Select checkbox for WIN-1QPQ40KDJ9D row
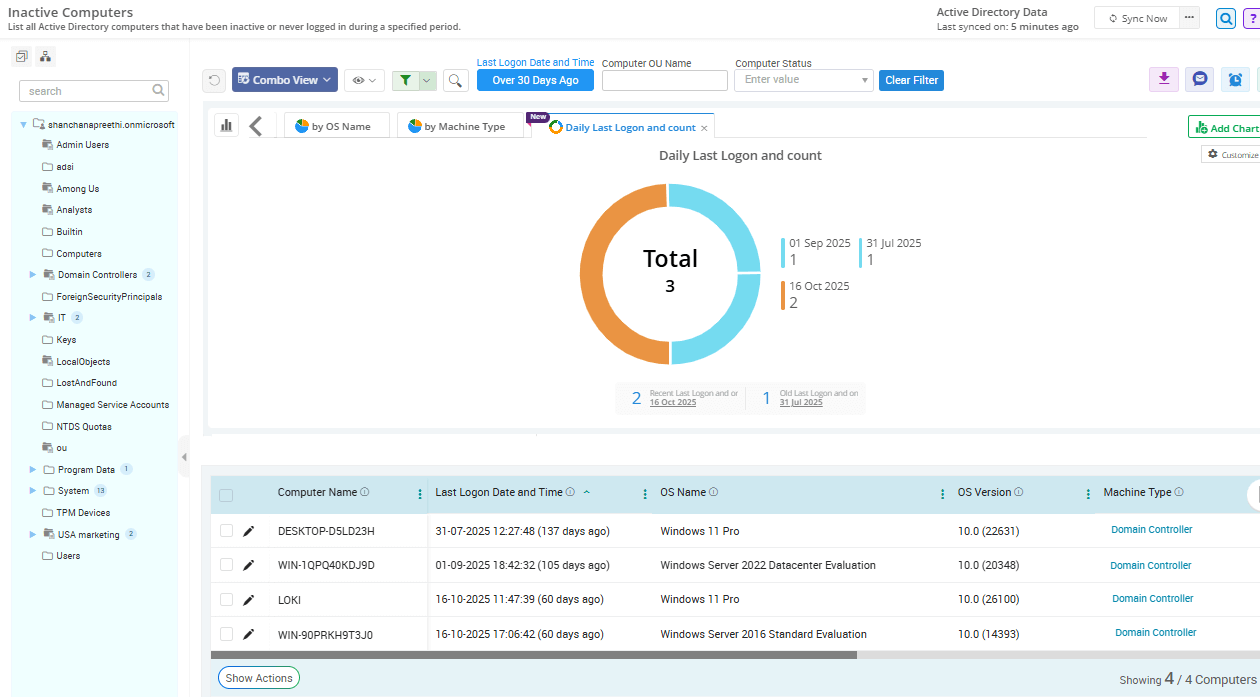Viewport: 1260px width, 697px height. 226,565
